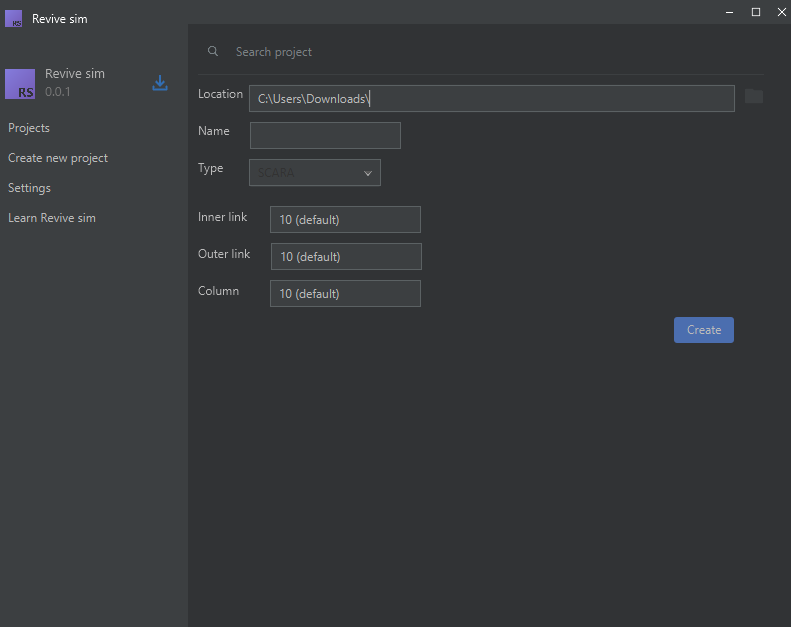Click the Inner link value field
Image resolution: width=791 pixels, height=627 pixels.
(x=346, y=219)
